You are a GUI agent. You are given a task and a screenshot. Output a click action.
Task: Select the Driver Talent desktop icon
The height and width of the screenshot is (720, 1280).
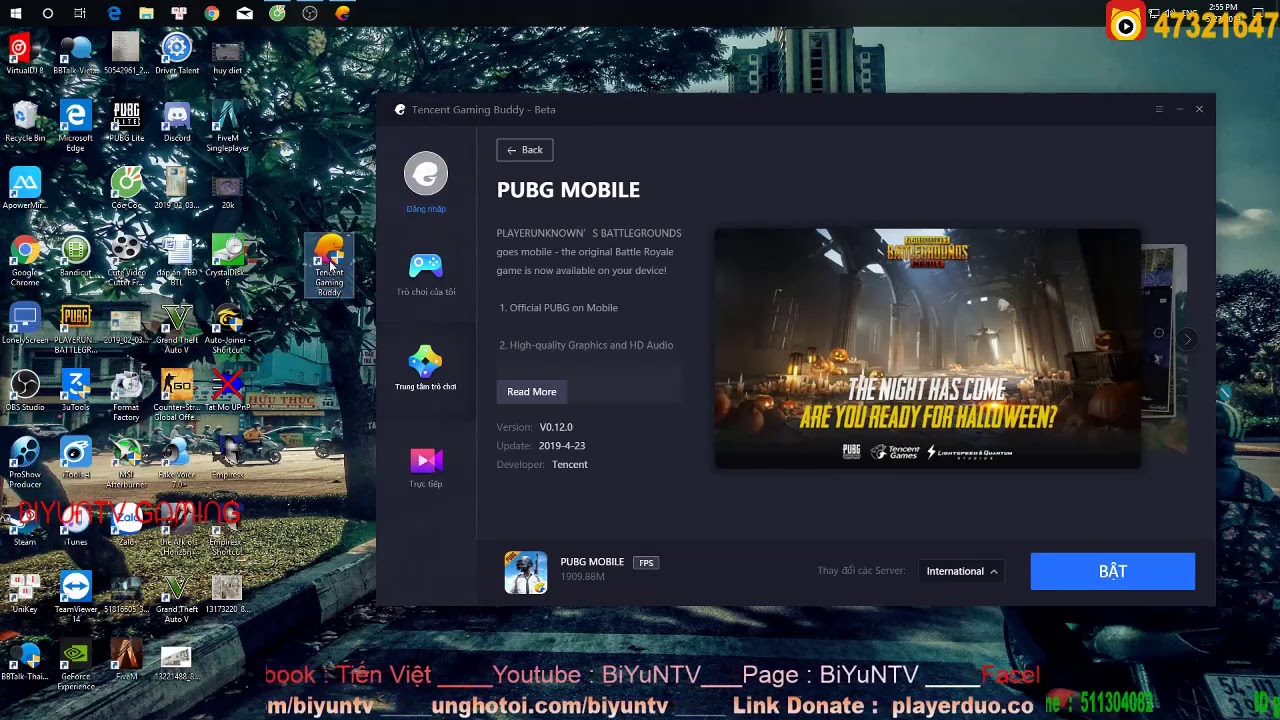tap(177, 54)
